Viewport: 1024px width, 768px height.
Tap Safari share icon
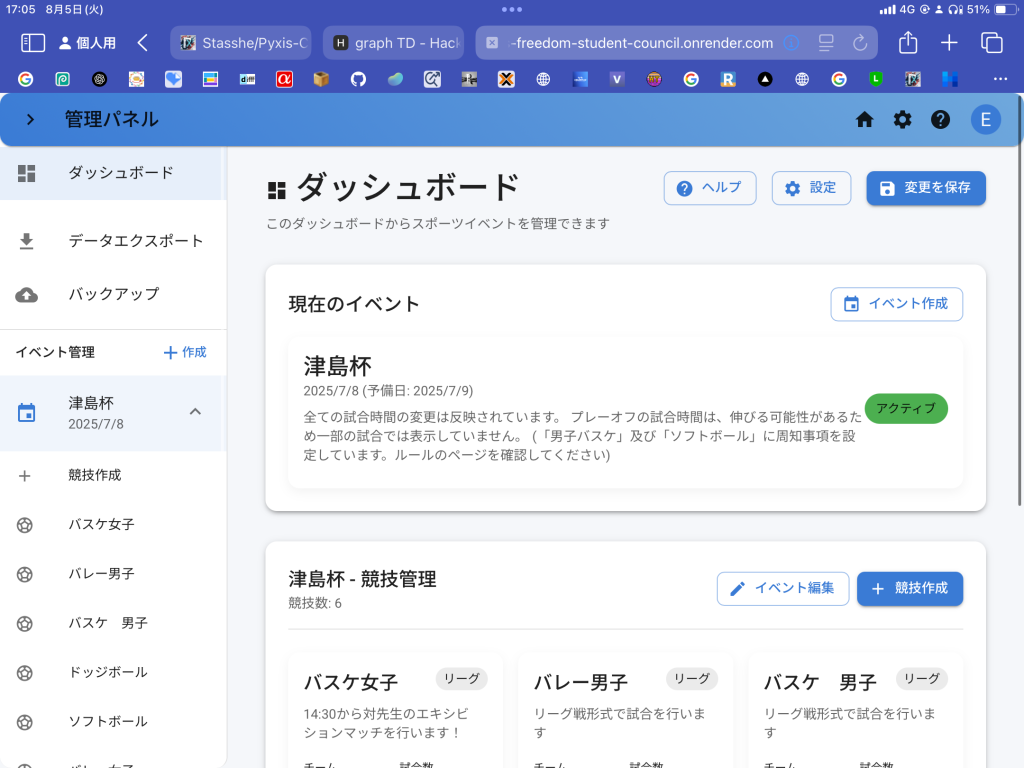point(908,43)
